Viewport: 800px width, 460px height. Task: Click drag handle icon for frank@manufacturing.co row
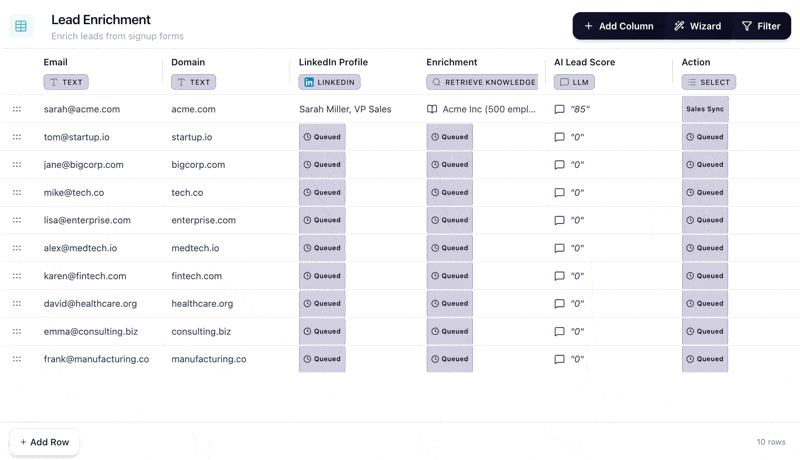17,359
